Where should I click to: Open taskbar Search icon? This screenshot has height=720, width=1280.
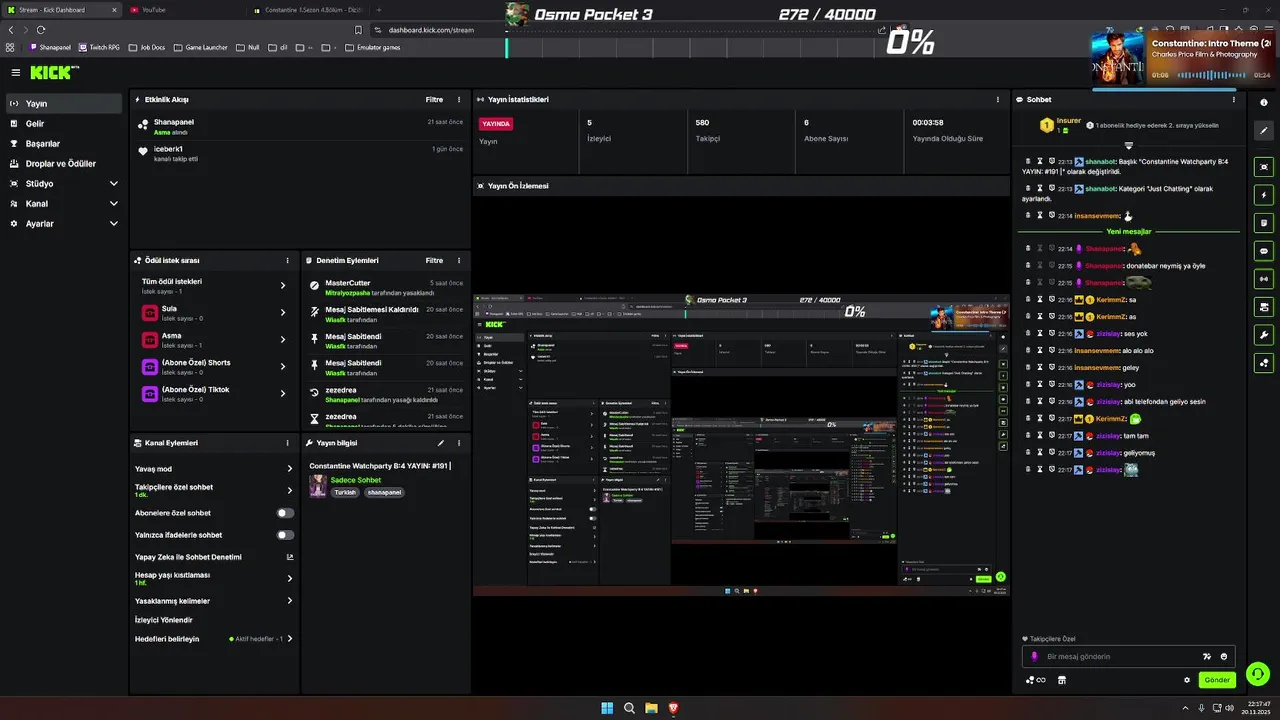pos(629,708)
